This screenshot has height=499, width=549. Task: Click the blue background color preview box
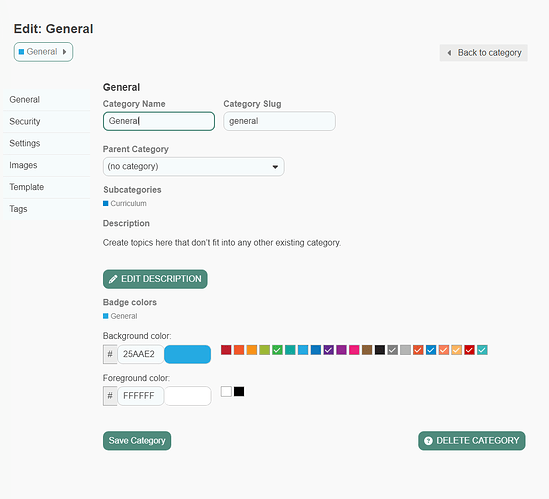188,354
